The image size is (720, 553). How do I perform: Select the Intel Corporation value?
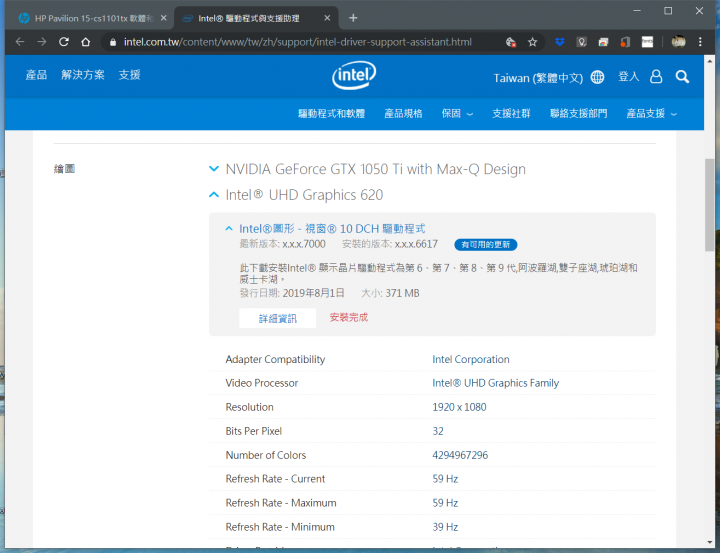(471, 359)
